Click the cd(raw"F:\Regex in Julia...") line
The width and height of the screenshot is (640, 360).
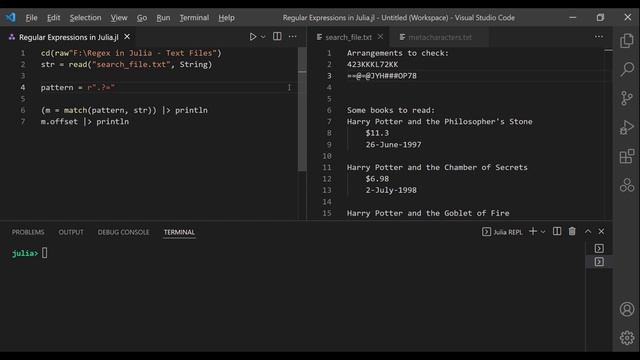tap(131, 53)
